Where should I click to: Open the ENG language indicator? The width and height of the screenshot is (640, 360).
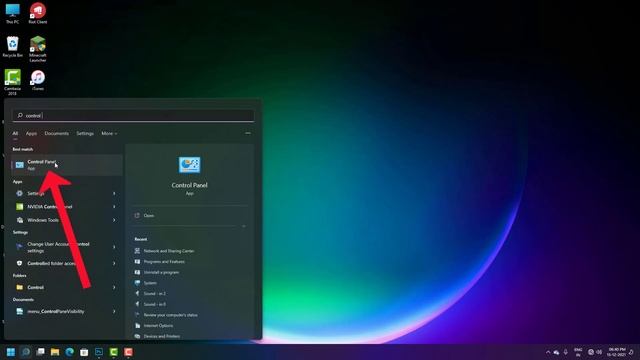click(578, 352)
